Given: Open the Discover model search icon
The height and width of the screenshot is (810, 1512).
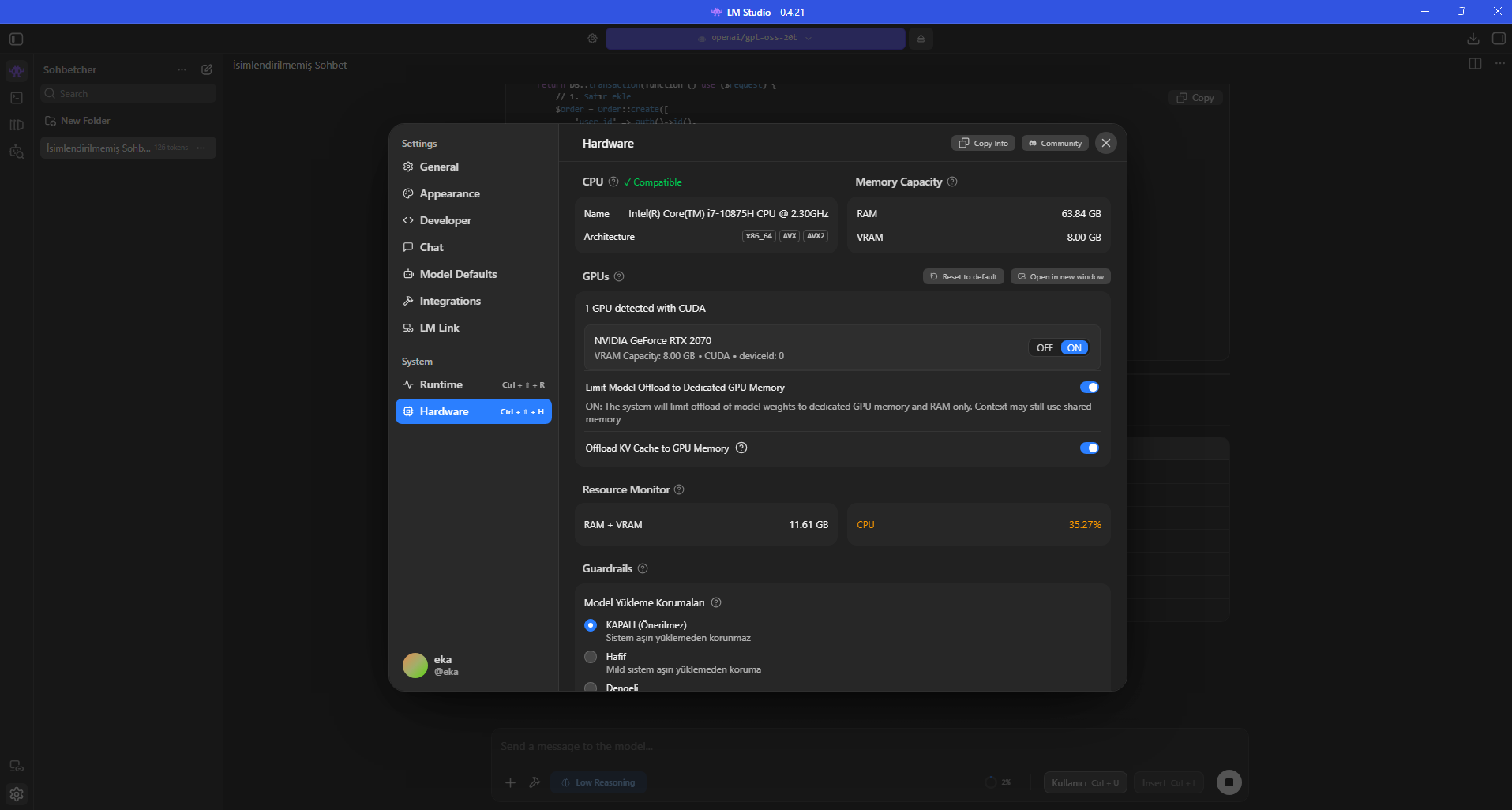Looking at the screenshot, I should 17,152.
